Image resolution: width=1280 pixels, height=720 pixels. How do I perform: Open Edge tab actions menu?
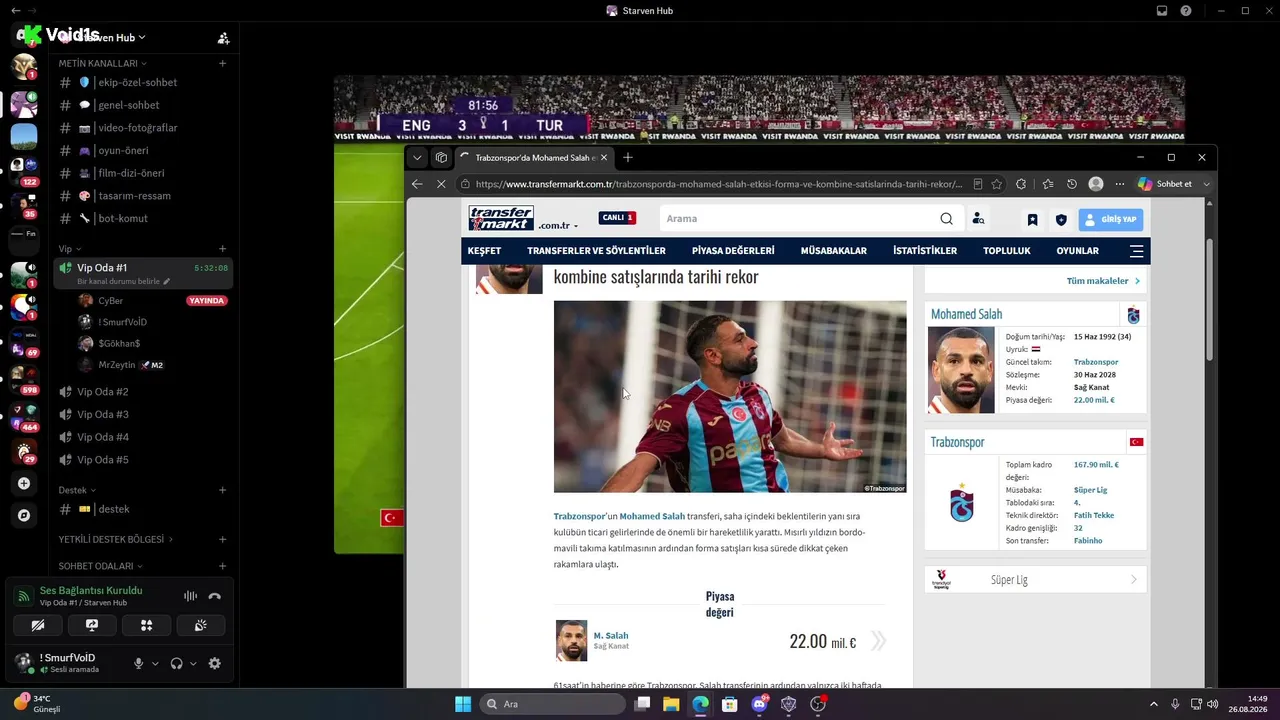pos(418,157)
